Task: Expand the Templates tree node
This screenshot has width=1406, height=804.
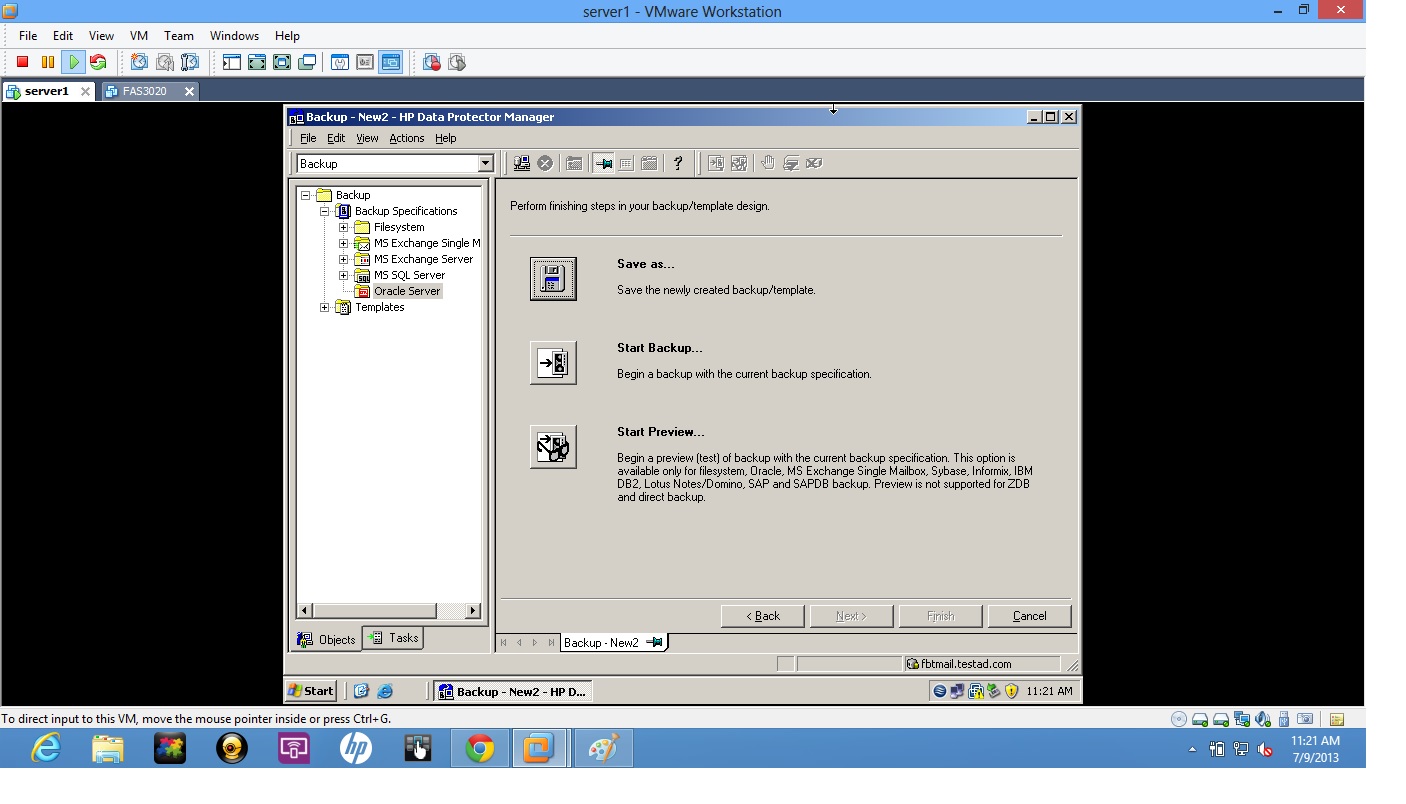Action: pyautogui.click(x=323, y=307)
